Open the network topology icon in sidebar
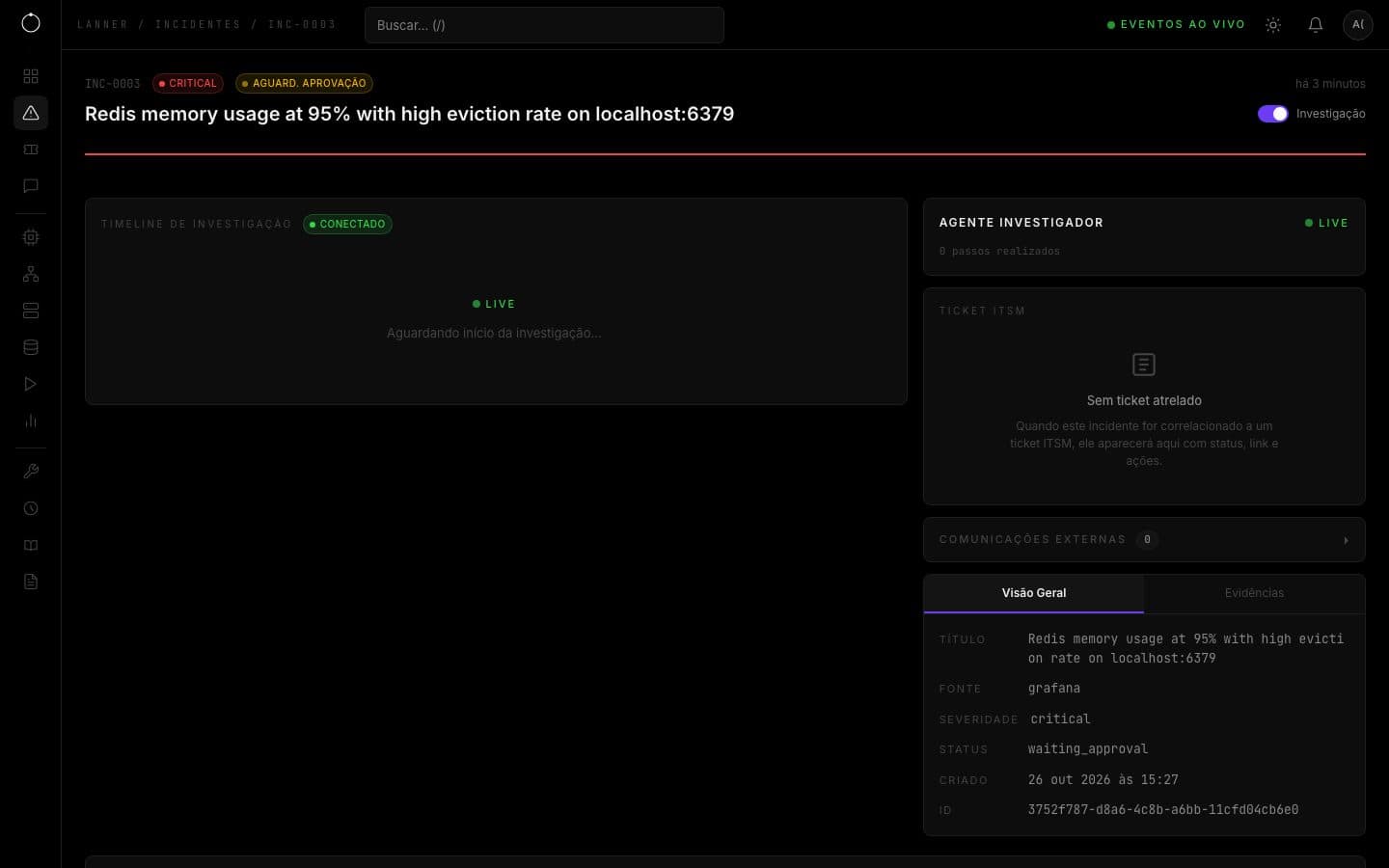 [31, 274]
